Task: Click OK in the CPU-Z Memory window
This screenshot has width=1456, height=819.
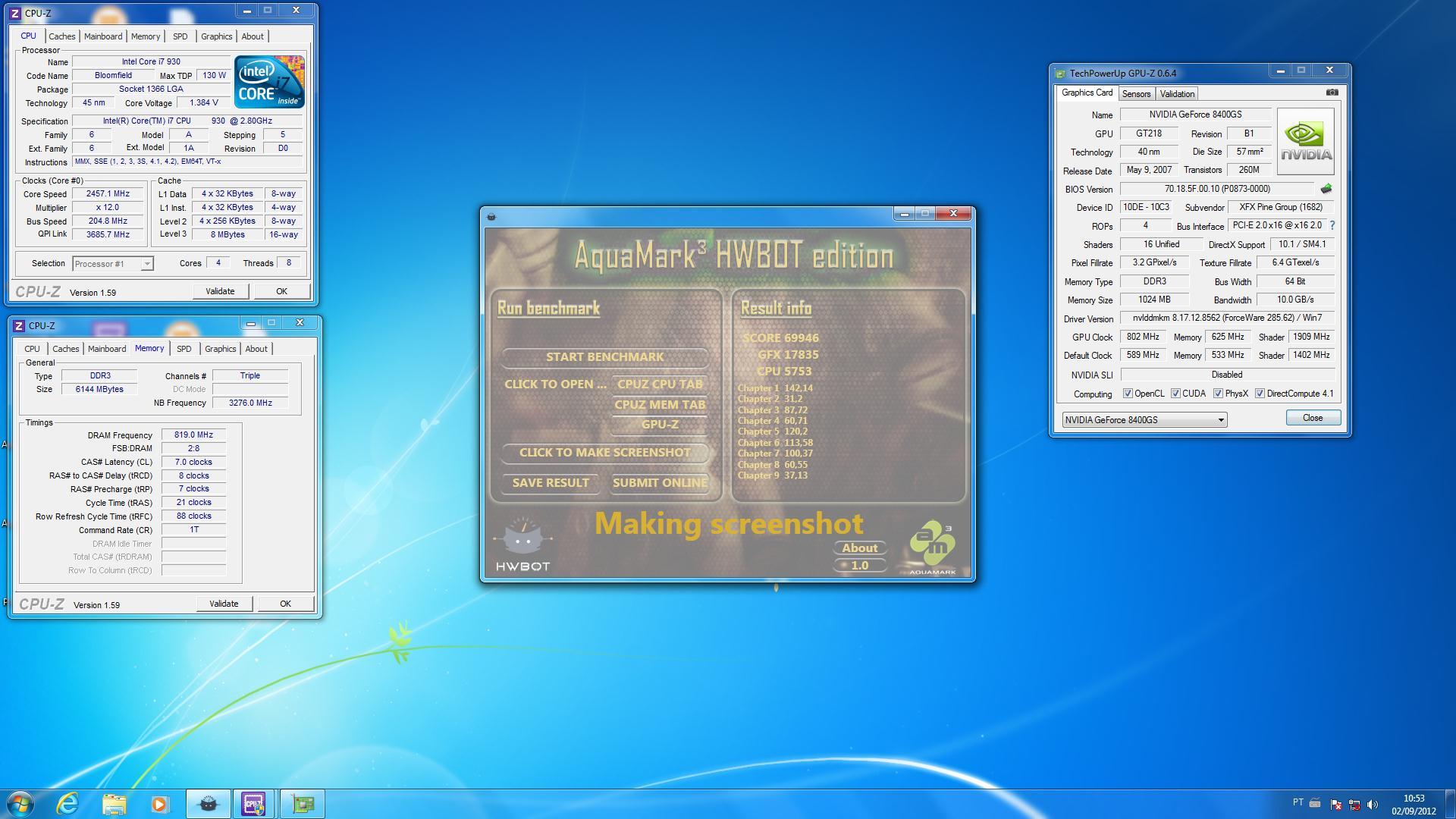Action: tap(285, 604)
